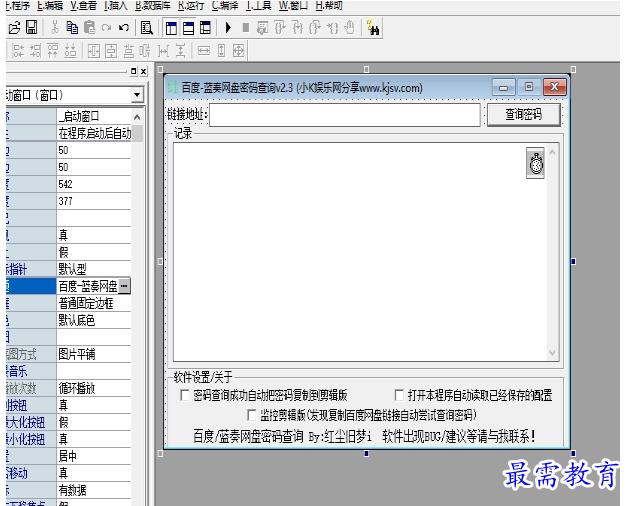Click the property list scroll-up arrow
Image resolution: width=627 pixels, height=506 pixels.
tap(137, 117)
